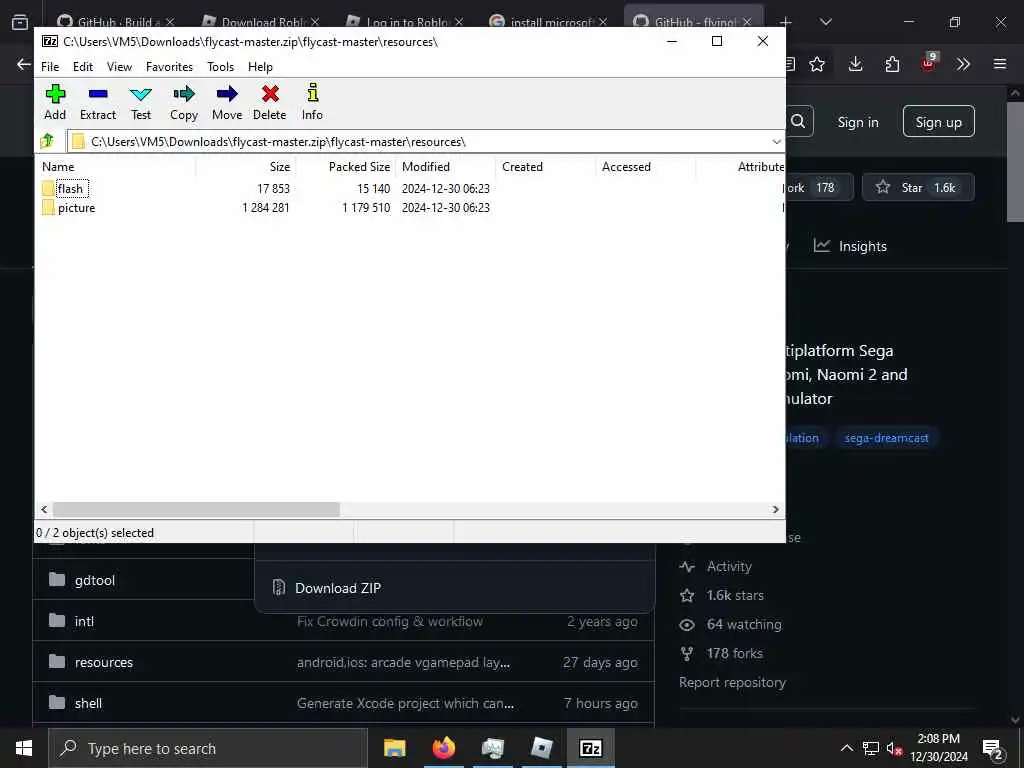
Task: Click the left arrow of horizontal scrollbar
Action: (x=44, y=509)
